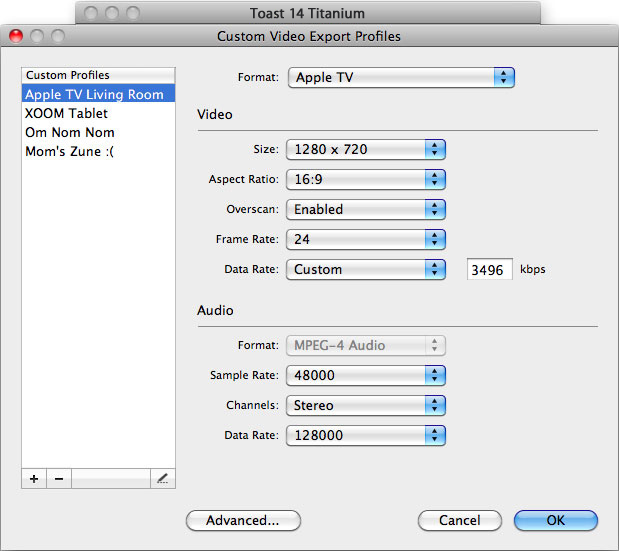This screenshot has height=551, width=619.
Task: Click the minus icon to remove profile
Action: tap(58, 479)
